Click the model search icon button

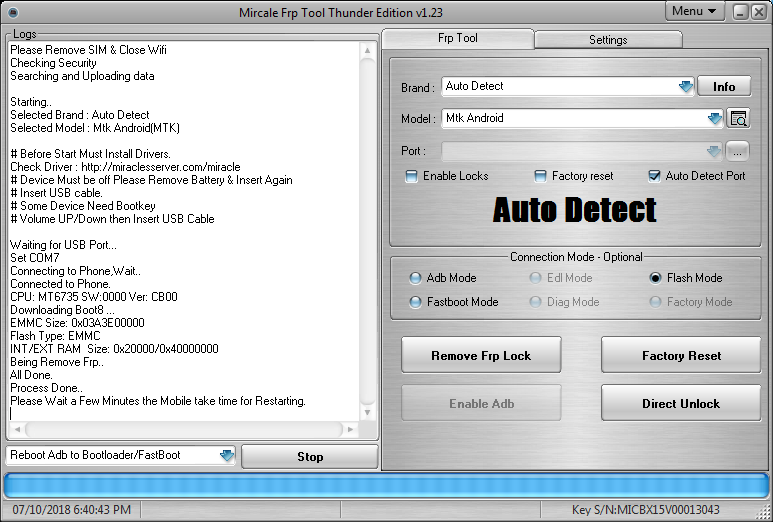tap(738, 118)
